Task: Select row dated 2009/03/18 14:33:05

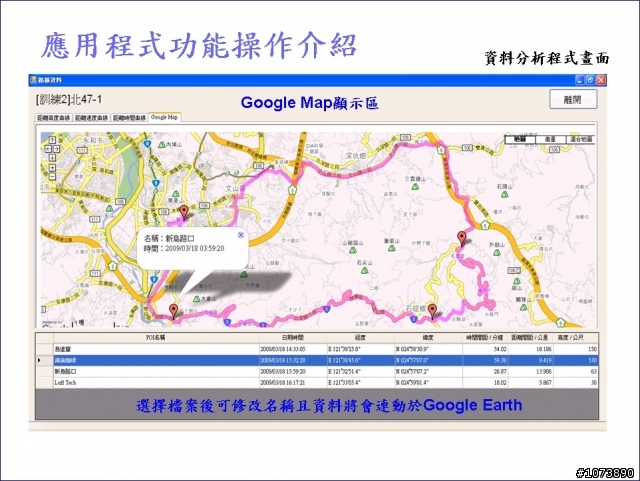Action: [x=317, y=349]
